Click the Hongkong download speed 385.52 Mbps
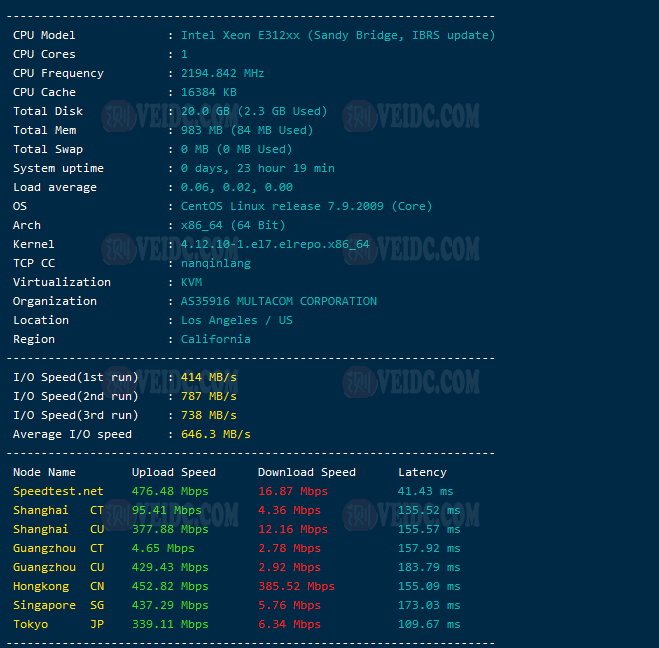 coord(296,586)
